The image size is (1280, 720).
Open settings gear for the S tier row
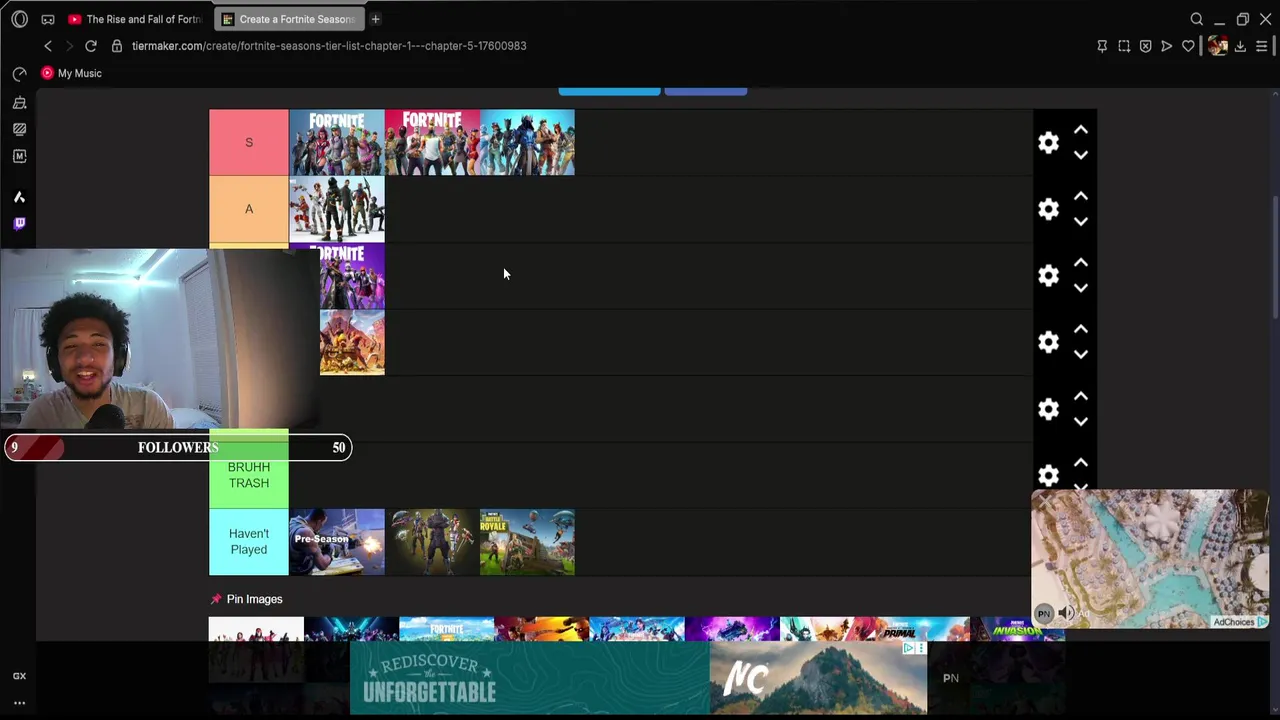click(x=1048, y=143)
